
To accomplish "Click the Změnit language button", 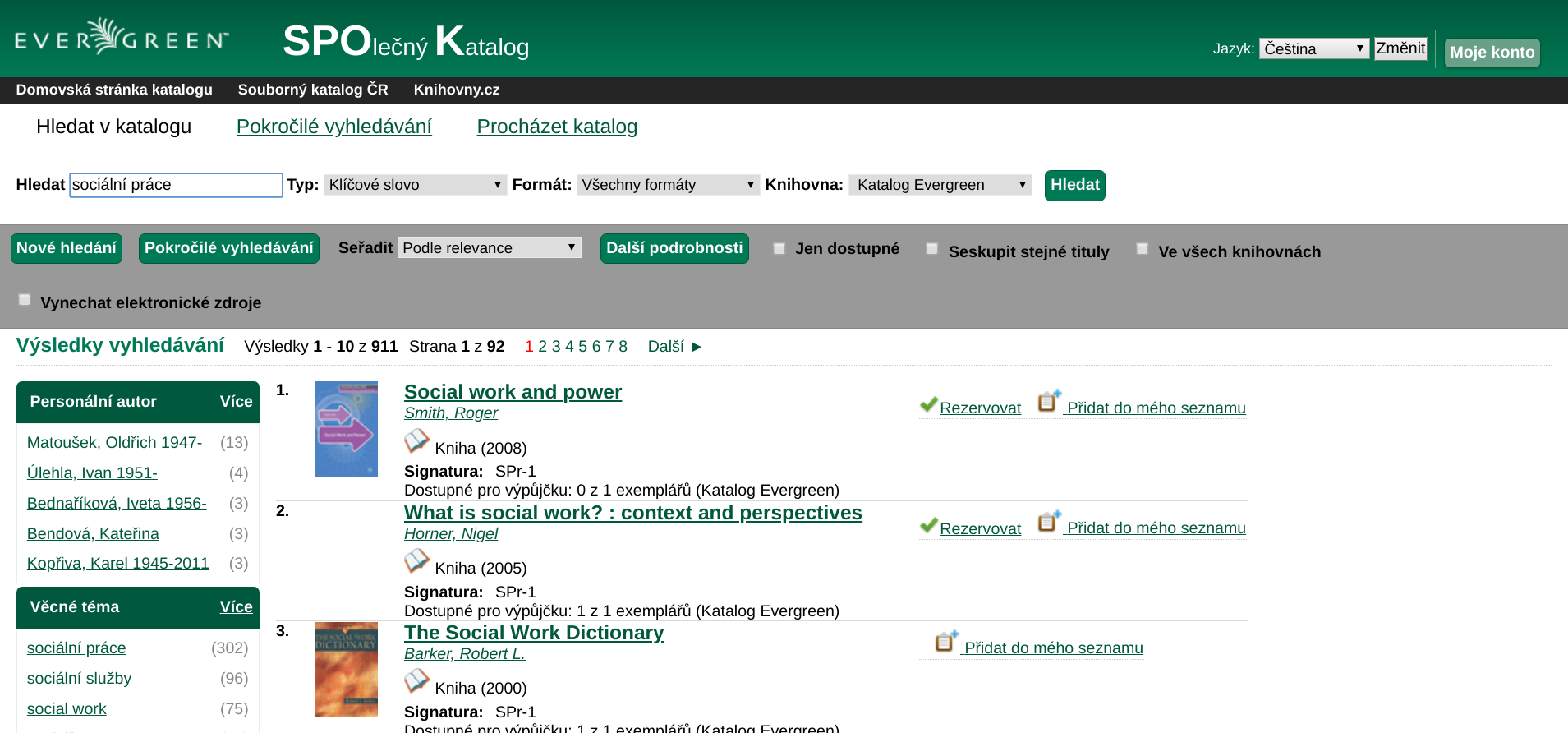I will pos(1400,48).
